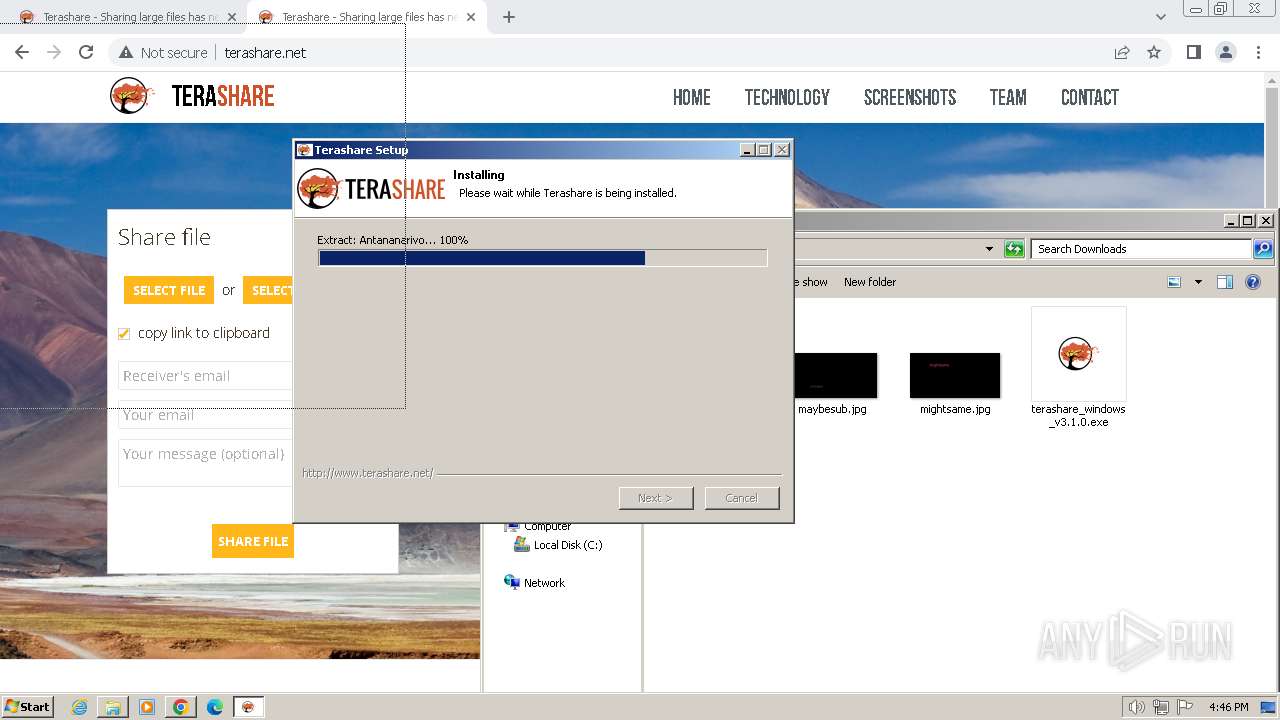Expand the tab search chevron
1280x720 pixels.
1160,17
